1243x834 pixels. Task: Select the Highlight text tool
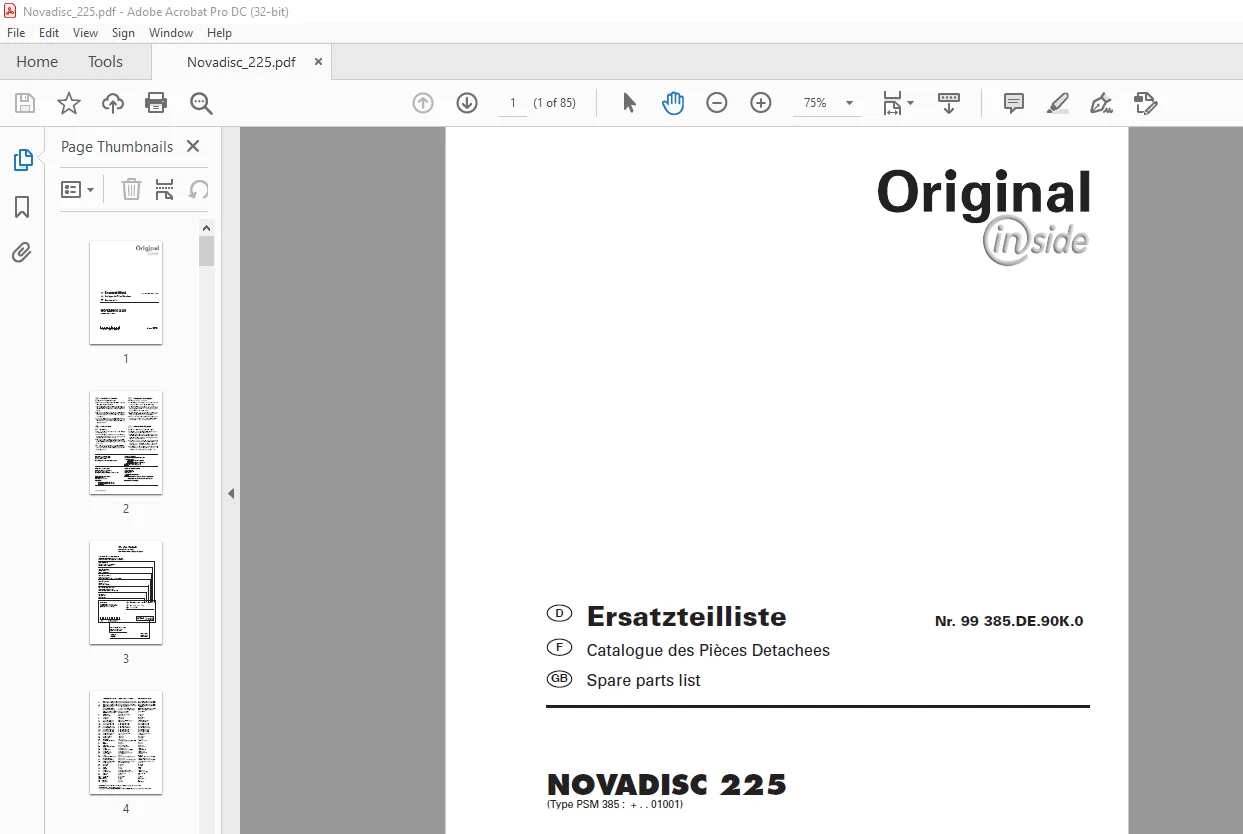pyautogui.click(x=1058, y=103)
